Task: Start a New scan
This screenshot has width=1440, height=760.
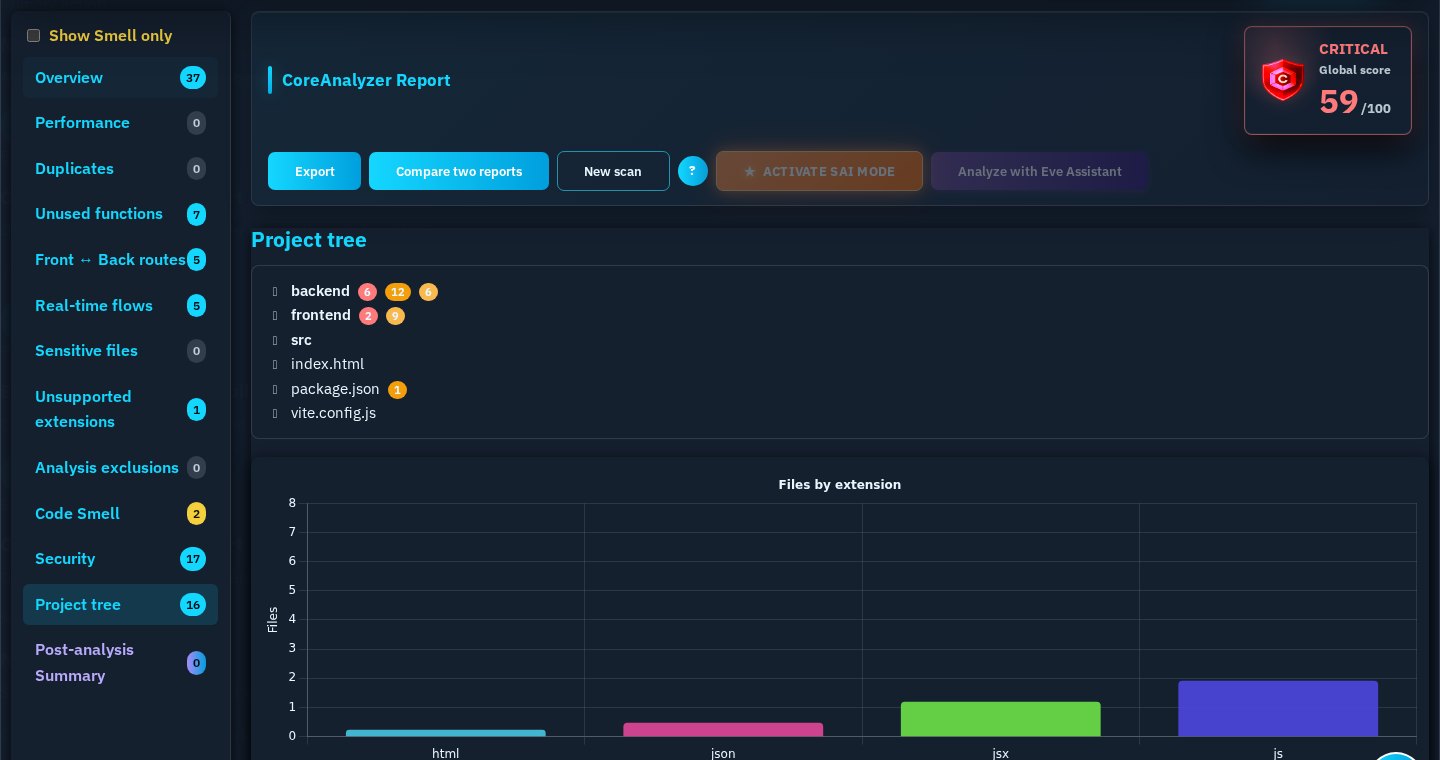Action: coord(613,171)
